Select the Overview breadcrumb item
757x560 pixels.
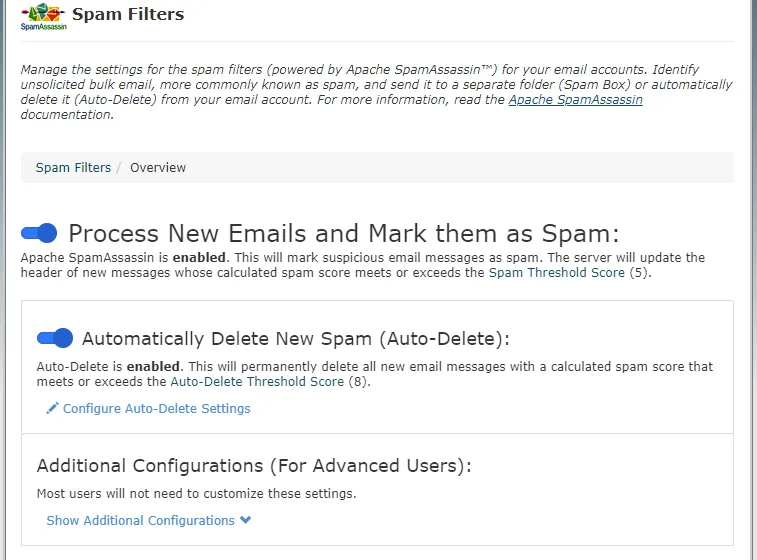[158, 168]
